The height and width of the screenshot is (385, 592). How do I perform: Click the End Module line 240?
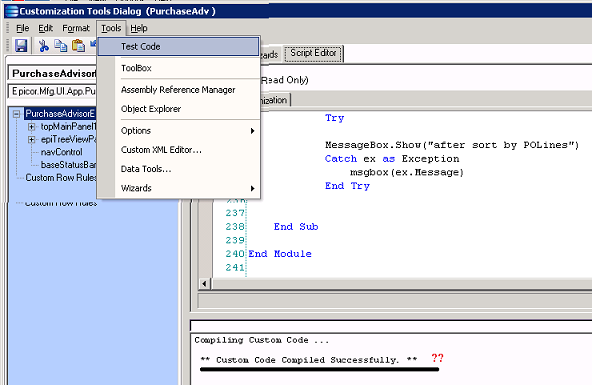280,254
